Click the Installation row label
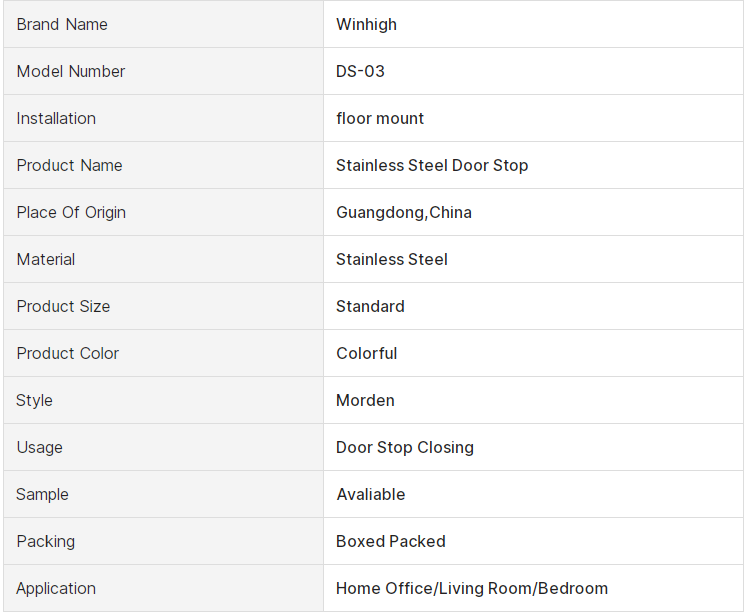Image resolution: width=745 pixels, height=615 pixels. 56,118
